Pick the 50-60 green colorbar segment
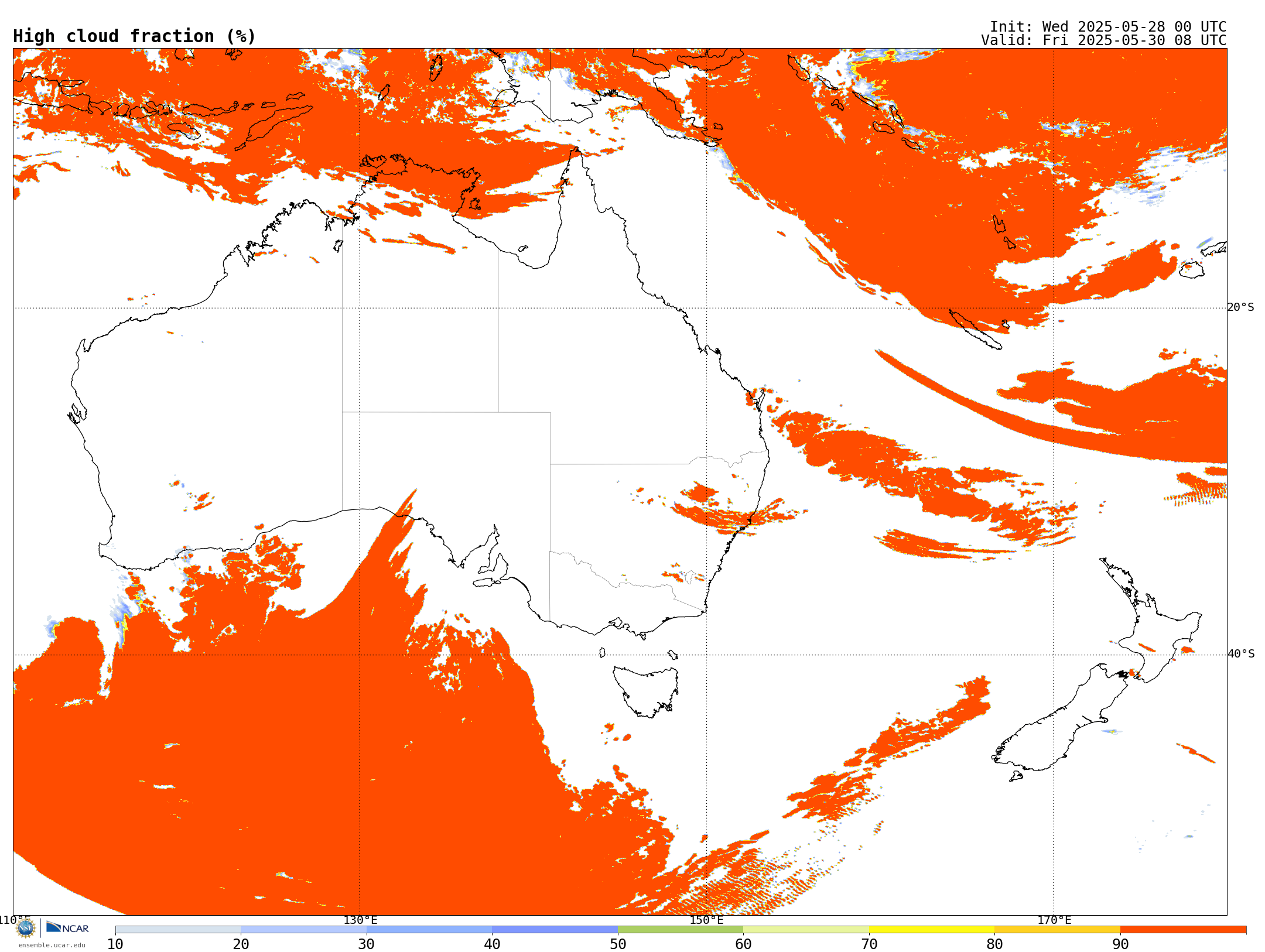 tap(681, 930)
